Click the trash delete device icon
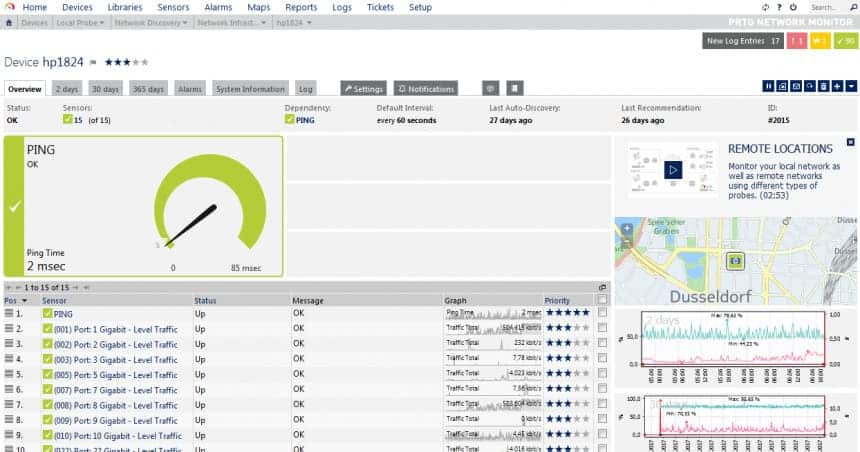 pos(823,86)
